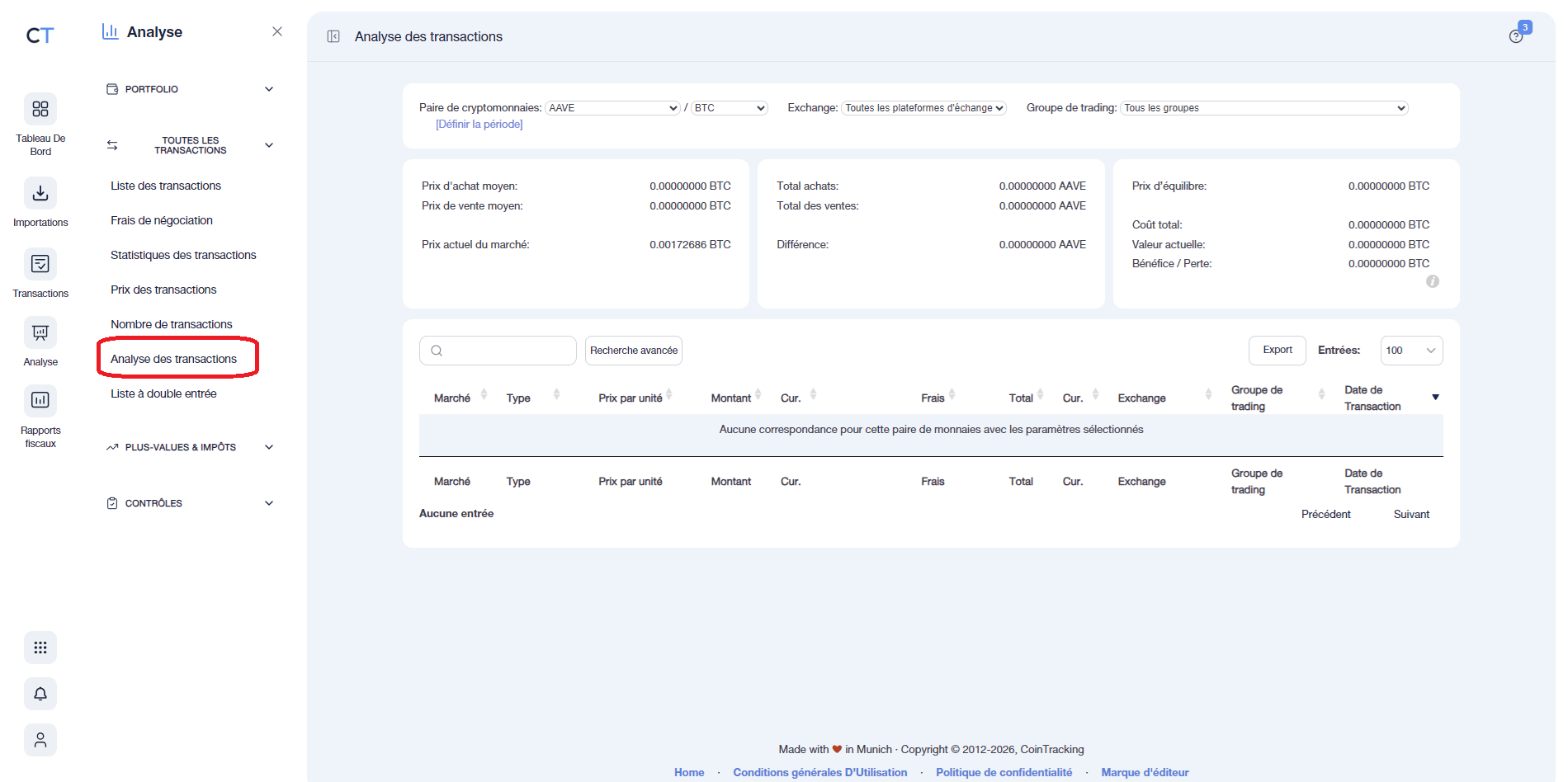Toggle descending sort on Date de Transaction
1568x782 pixels.
[x=1436, y=397]
